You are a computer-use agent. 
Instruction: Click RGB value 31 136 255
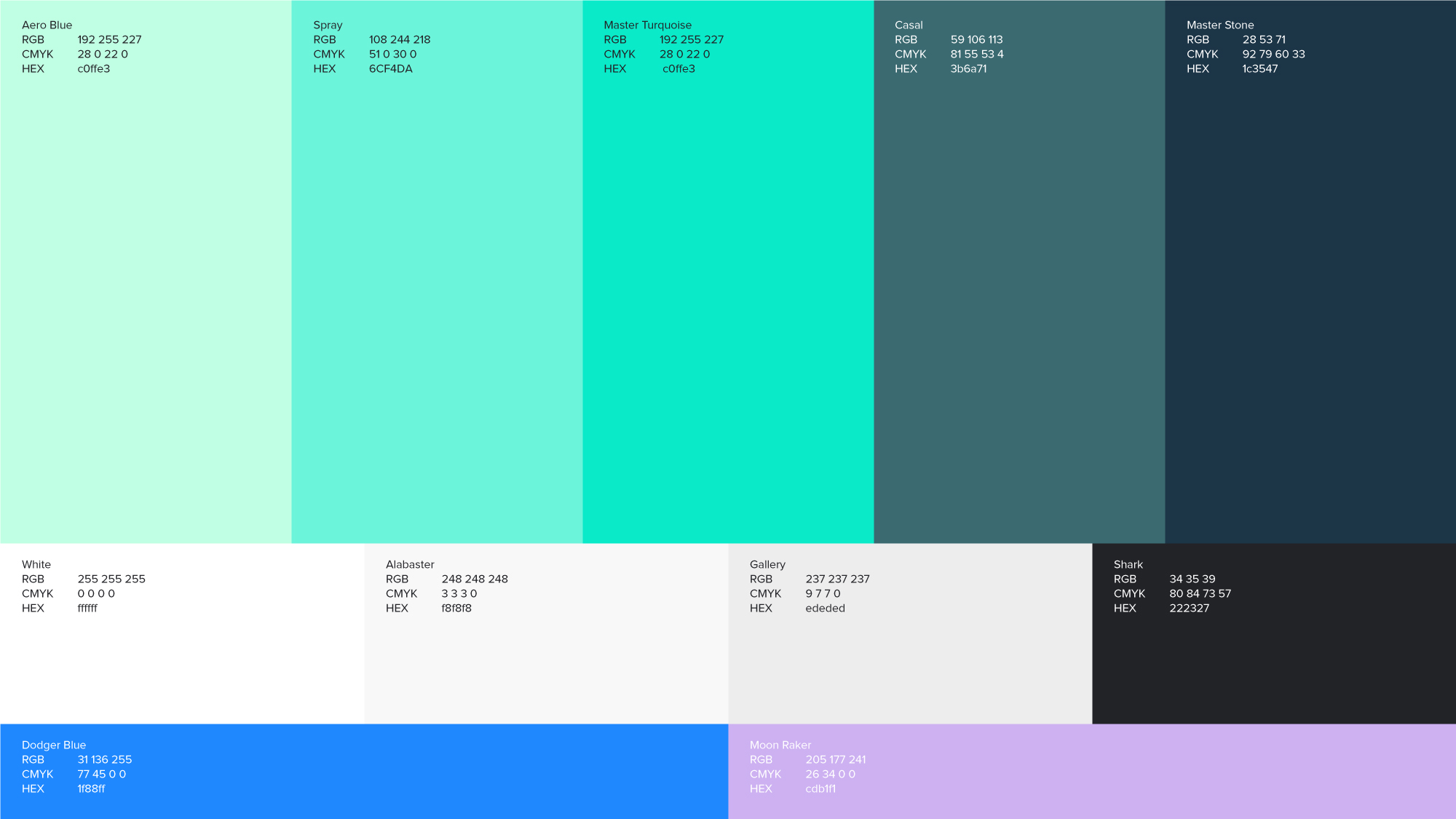tap(105, 759)
